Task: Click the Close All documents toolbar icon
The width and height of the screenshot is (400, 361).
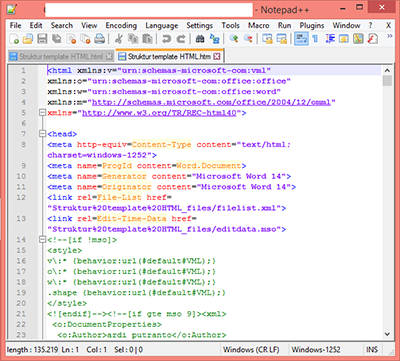Action: point(85,39)
